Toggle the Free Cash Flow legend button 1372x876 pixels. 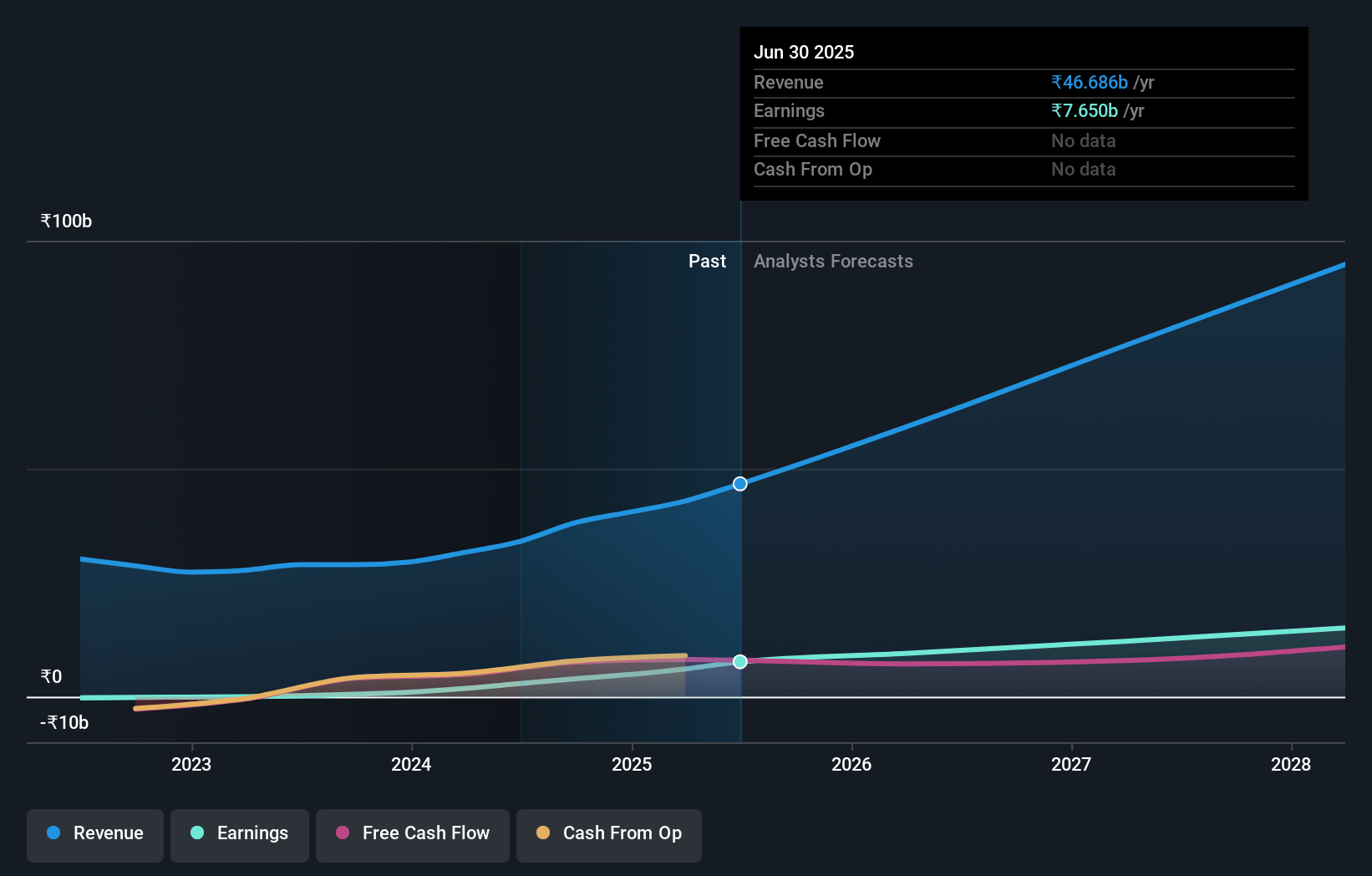point(413,834)
